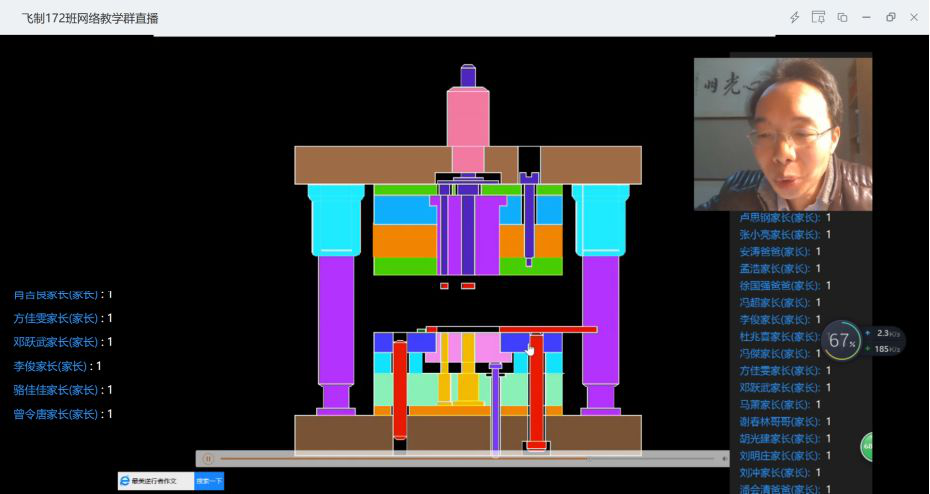Click the volume icon at right of player bar
The height and width of the screenshot is (494, 930).
(x=724, y=459)
